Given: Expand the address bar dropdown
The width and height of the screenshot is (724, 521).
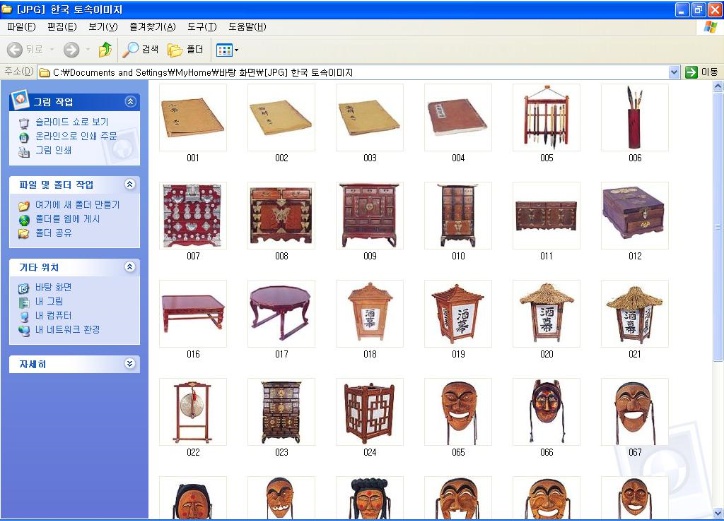Looking at the screenshot, I should tap(674, 72).
